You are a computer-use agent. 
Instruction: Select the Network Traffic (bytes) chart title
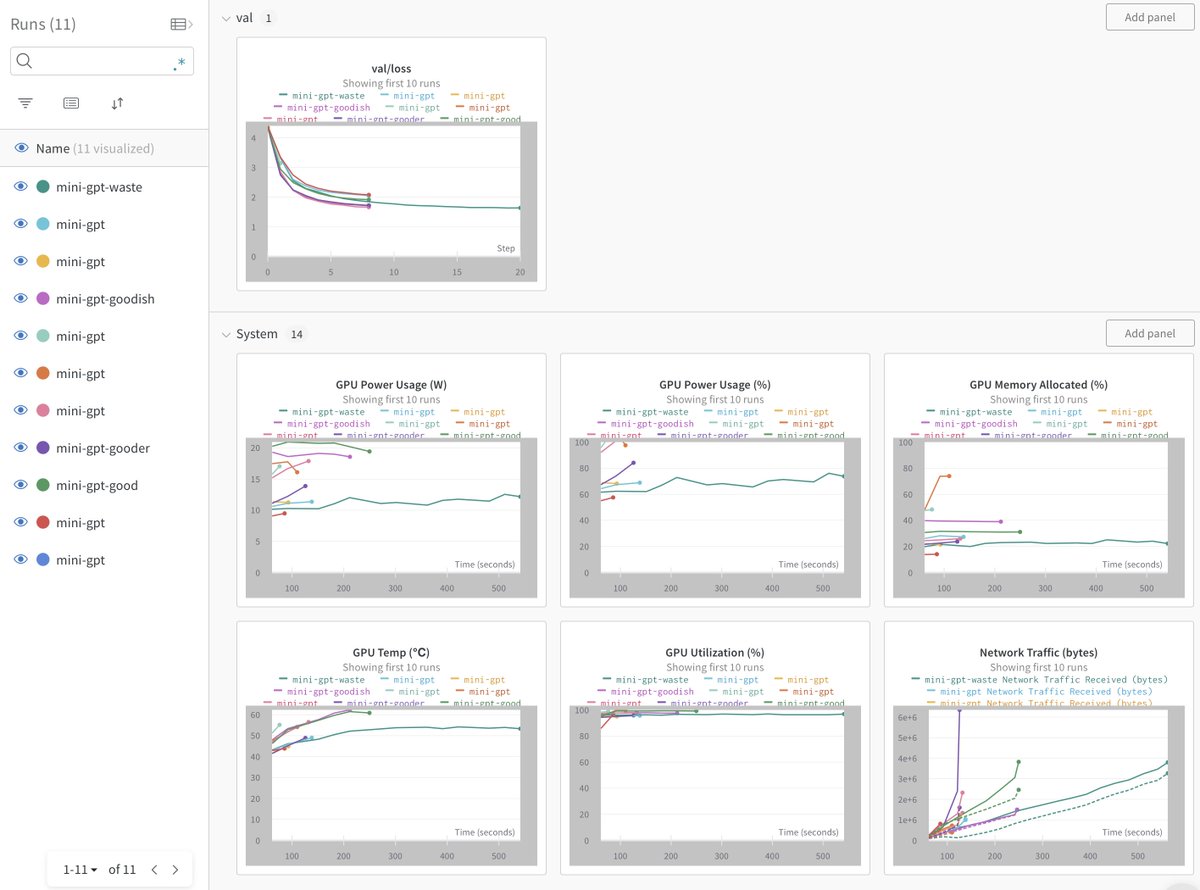click(x=1038, y=653)
